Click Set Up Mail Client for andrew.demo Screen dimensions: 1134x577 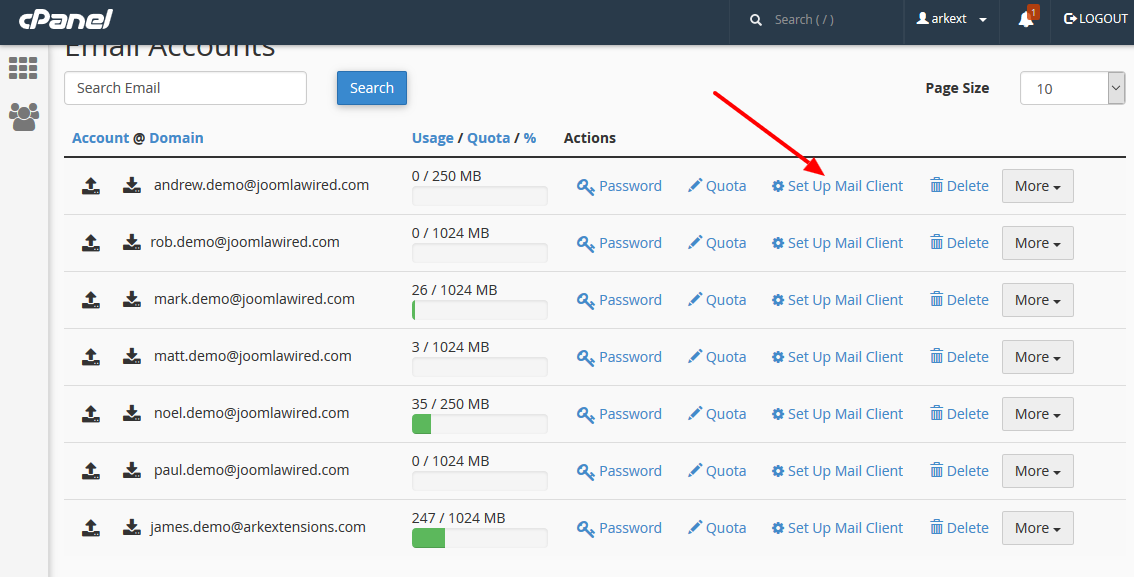tap(837, 186)
